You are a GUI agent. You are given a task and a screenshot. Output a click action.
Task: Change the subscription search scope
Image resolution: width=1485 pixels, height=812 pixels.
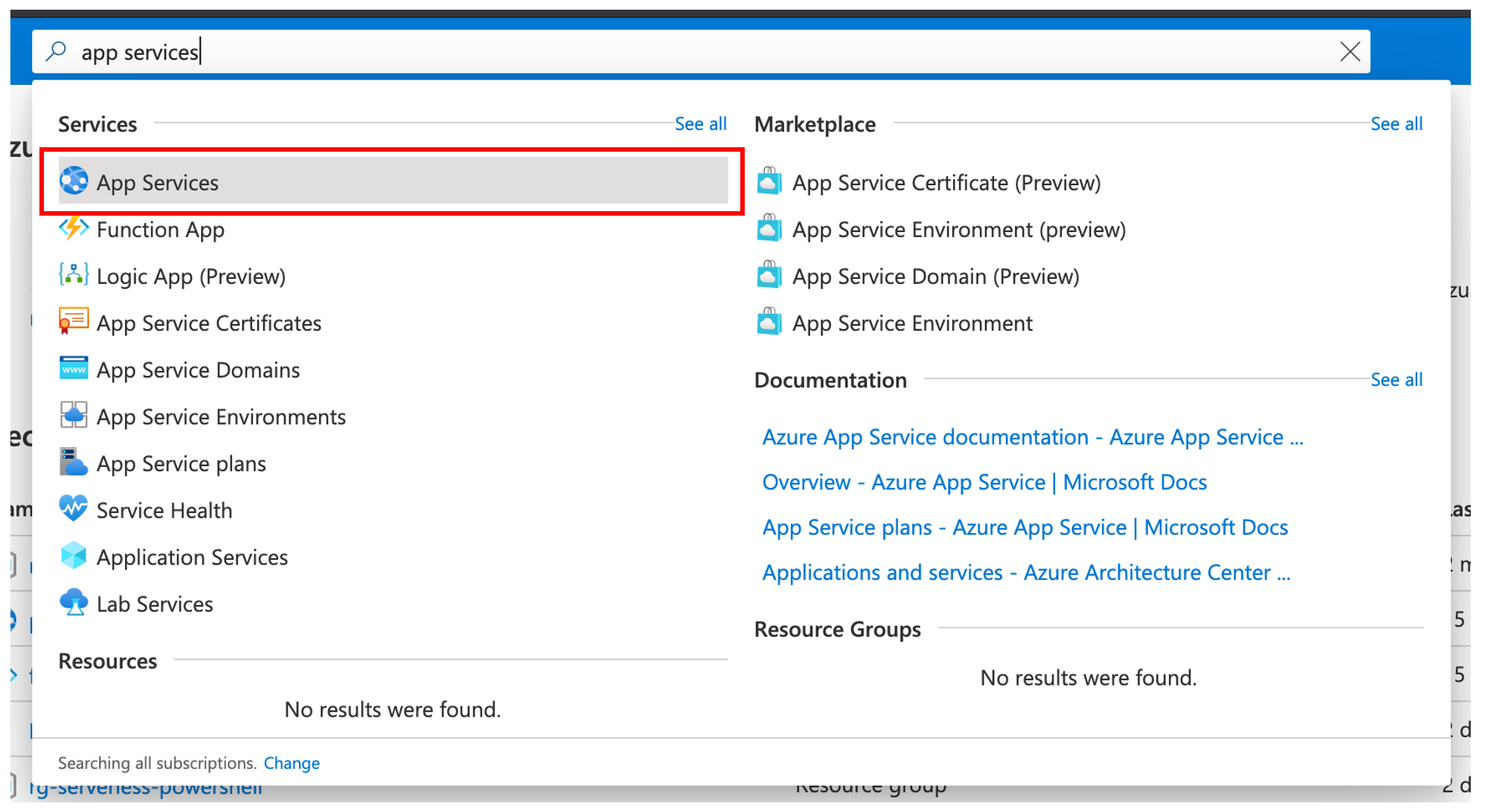click(292, 763)
